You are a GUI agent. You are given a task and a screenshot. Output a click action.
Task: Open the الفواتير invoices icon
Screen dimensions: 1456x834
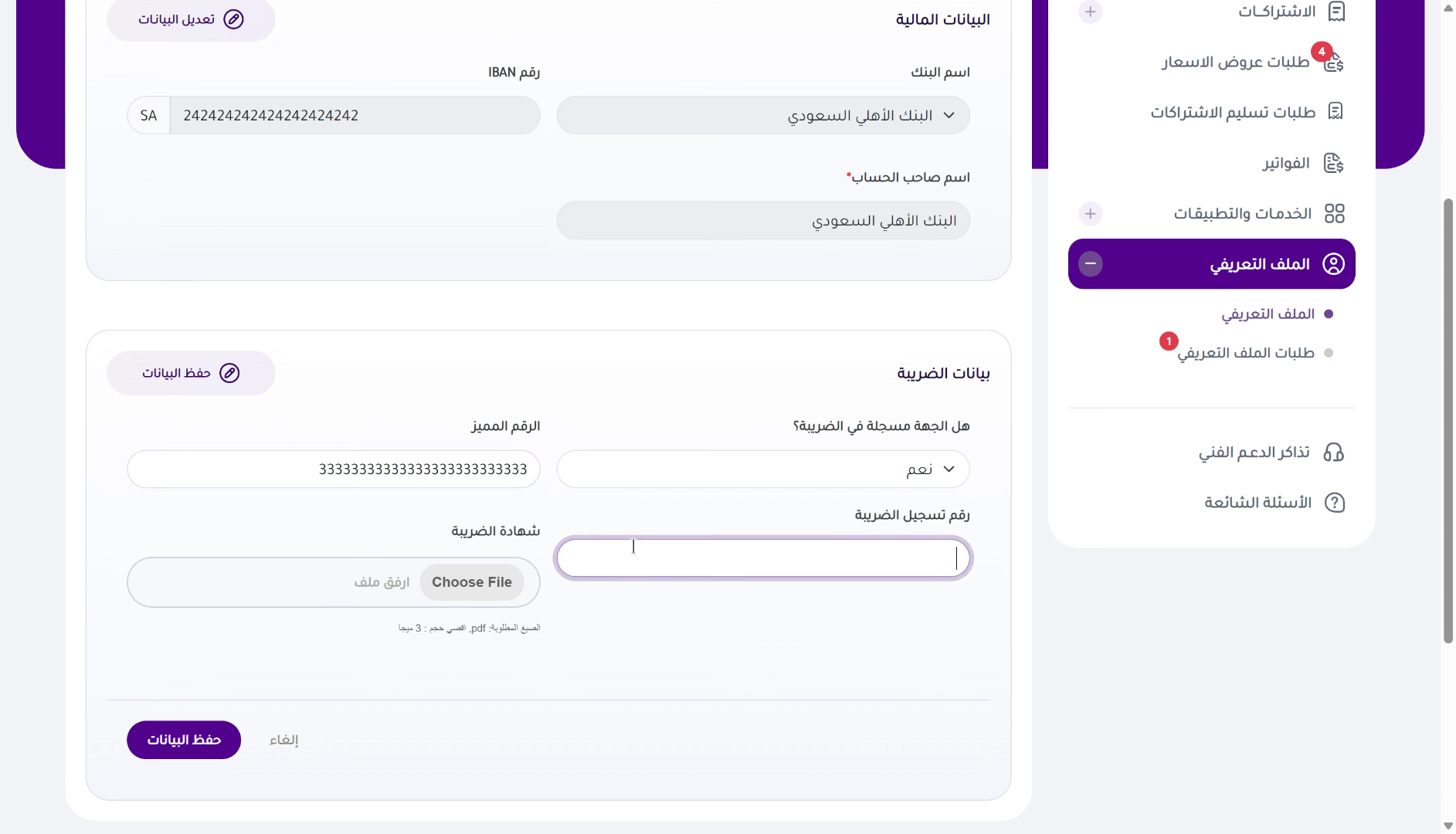point(1333,163)
